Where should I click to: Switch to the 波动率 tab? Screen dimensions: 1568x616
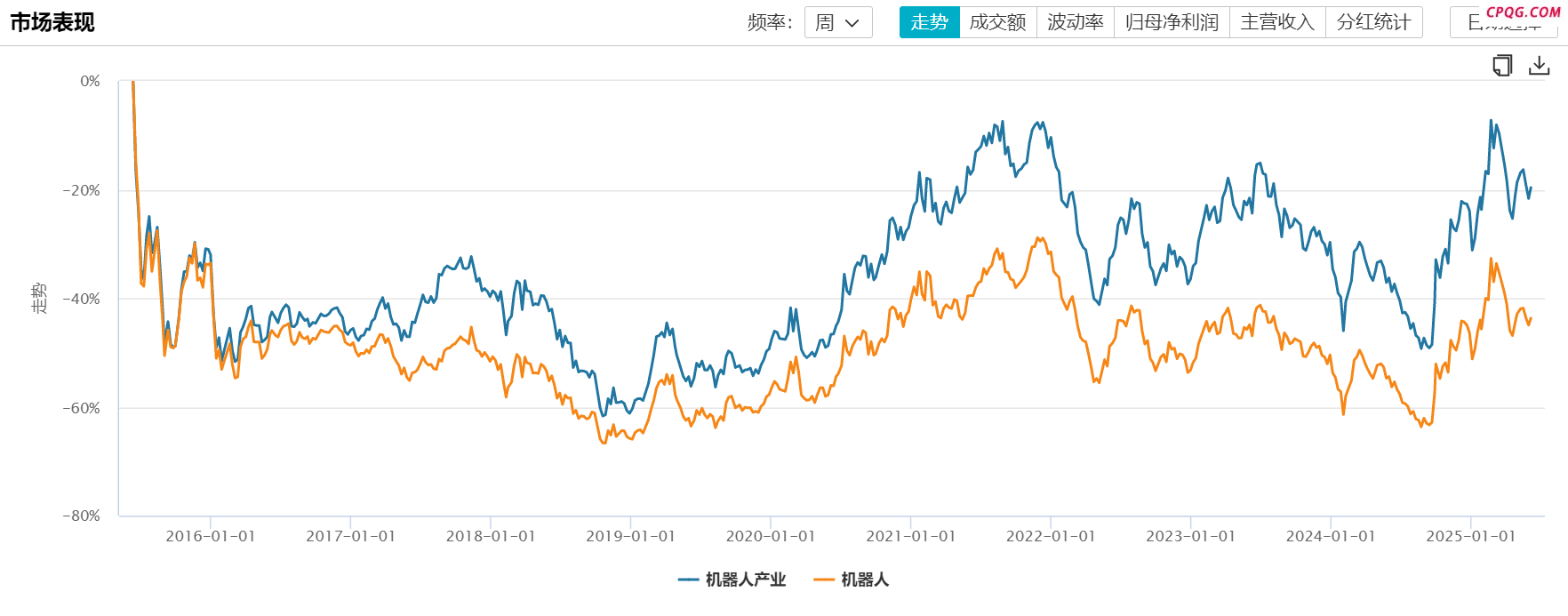point(1076,22)
